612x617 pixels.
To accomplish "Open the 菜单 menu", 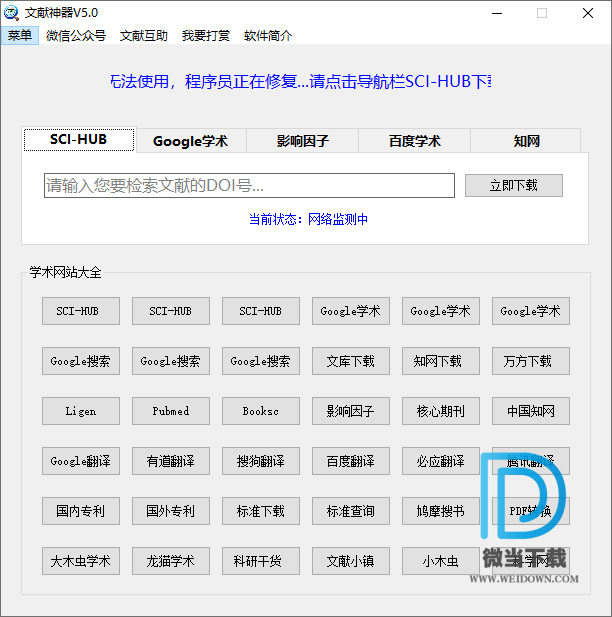I will point(20,36).
